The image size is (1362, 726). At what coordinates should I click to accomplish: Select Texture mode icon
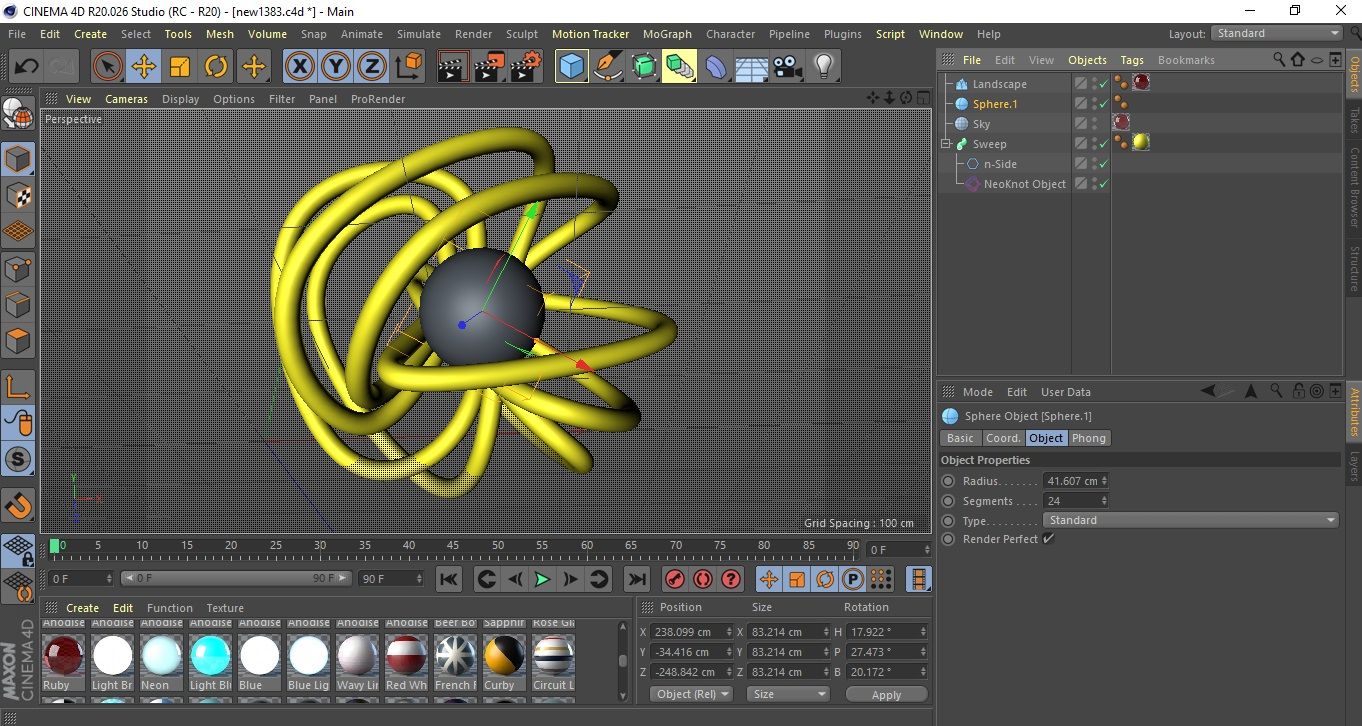click(x=18, y=195)
